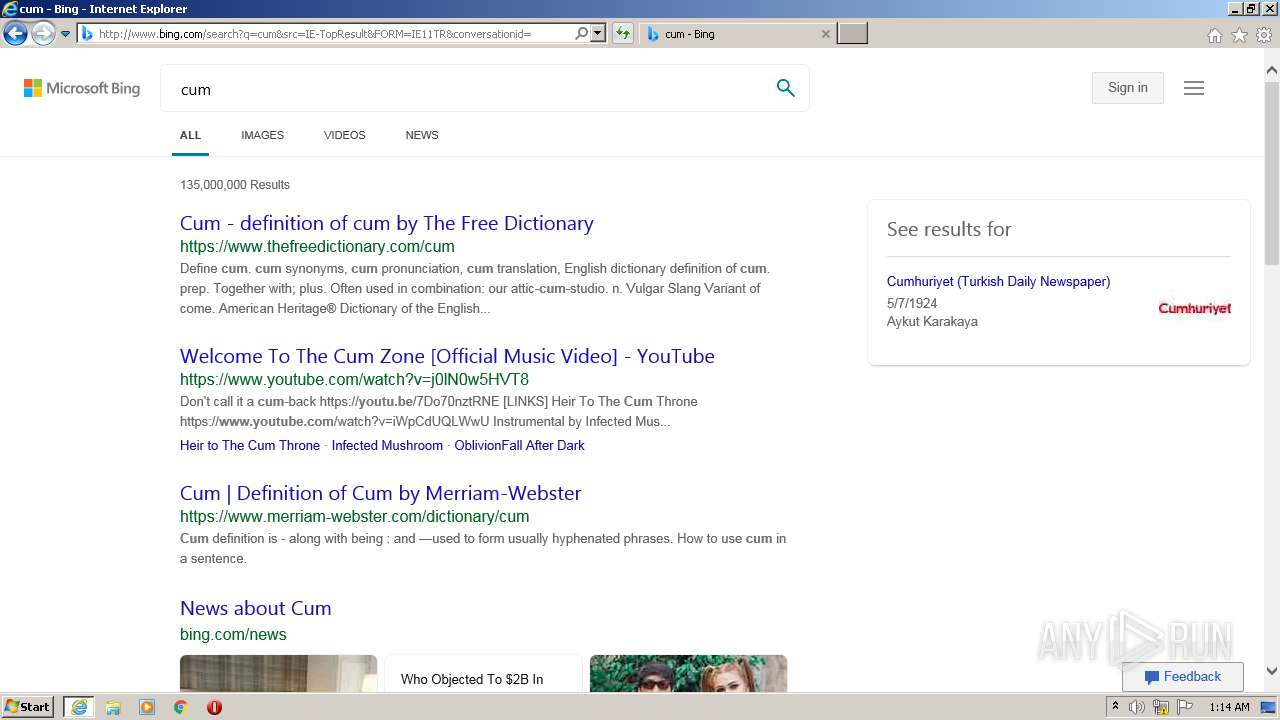The height and width of the screenshot is (720, 1280).
Task: Click the Bing search magnifier button
Action: (x=786, y=88)
